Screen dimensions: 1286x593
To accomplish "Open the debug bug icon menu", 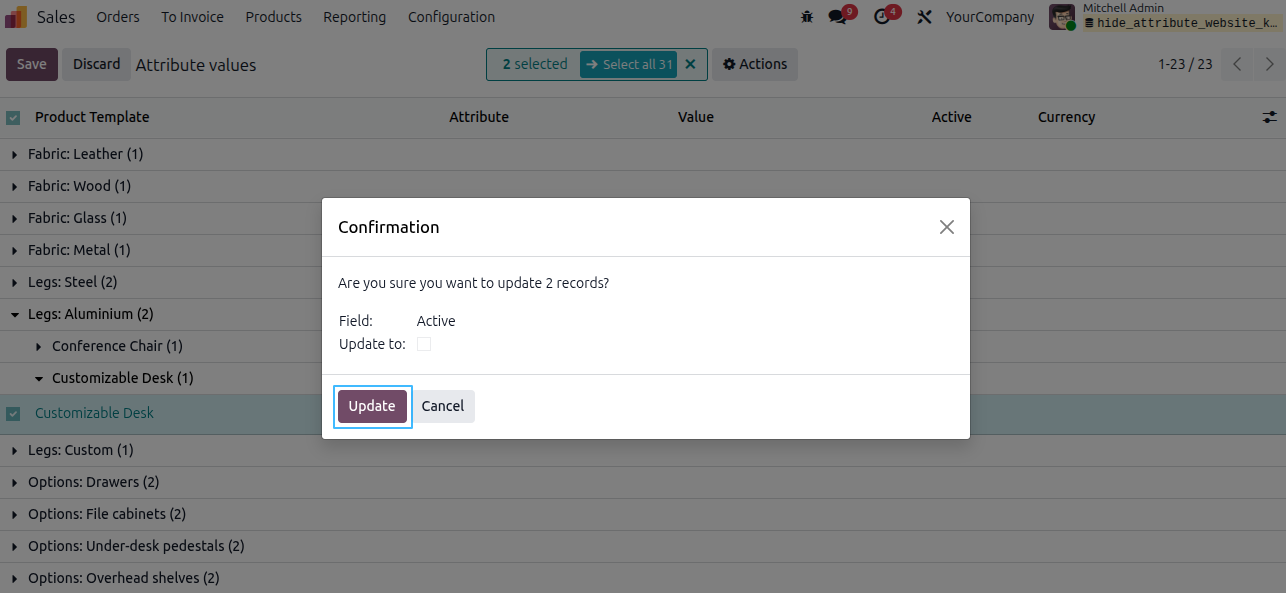I will (x=808, y=17).
